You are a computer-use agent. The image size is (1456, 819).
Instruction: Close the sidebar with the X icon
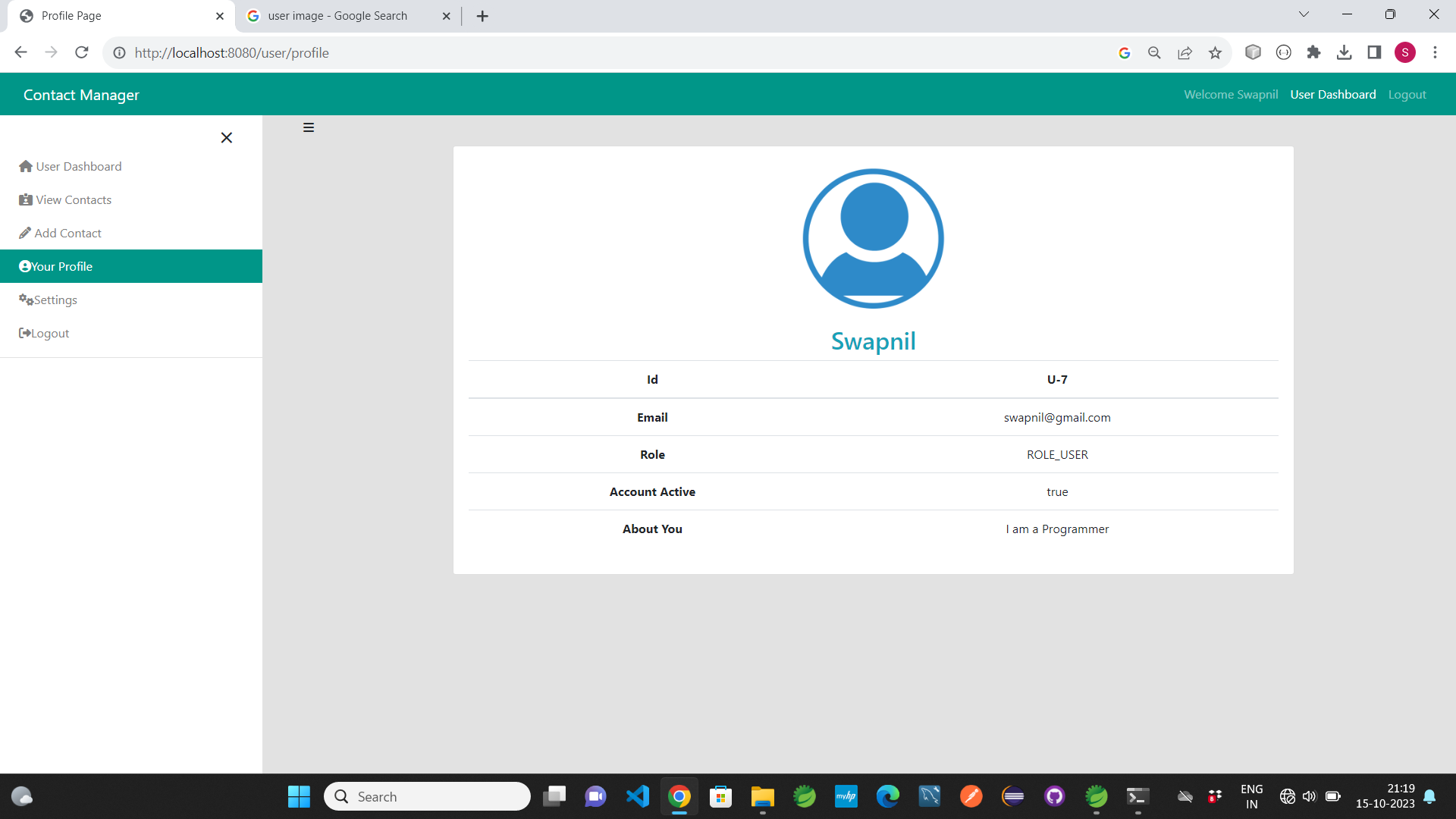(x=226, y=137)
